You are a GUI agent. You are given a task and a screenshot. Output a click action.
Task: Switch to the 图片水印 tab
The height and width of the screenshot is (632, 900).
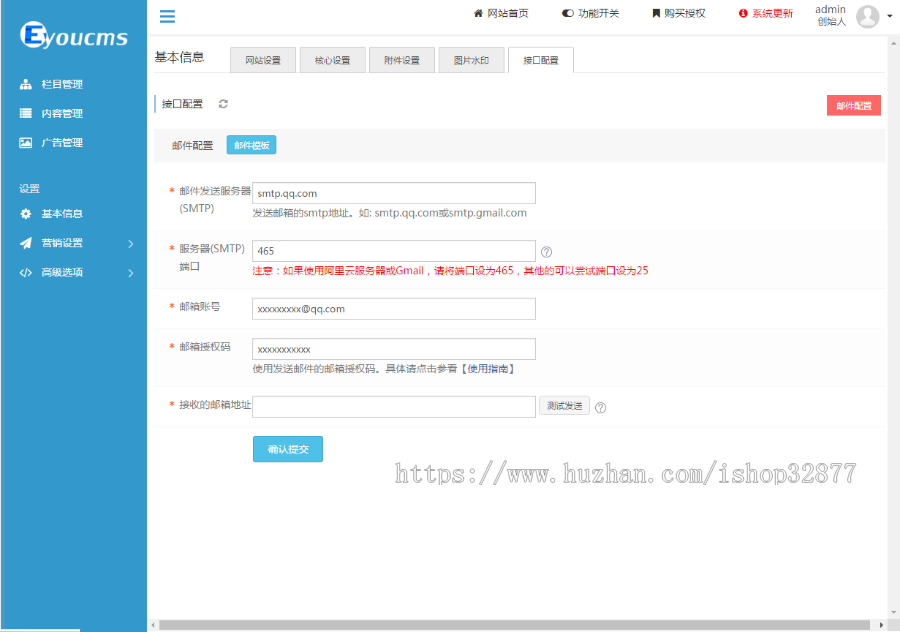tap(469, 60)
